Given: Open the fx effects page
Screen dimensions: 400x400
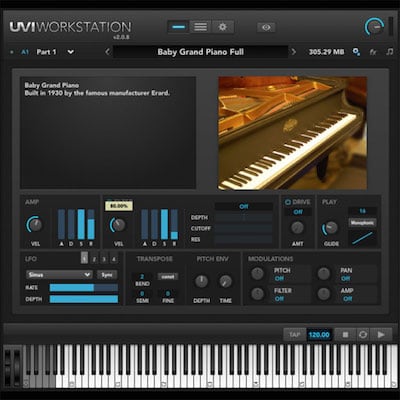Looking at the screenshot, I should click(x=373, y=52).
